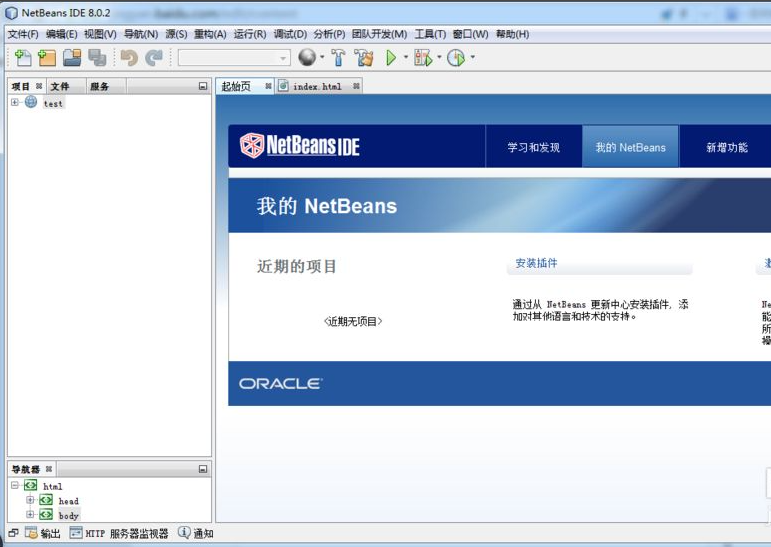
Task: Open Debug Project dropdown arrow
Action: 439,57
